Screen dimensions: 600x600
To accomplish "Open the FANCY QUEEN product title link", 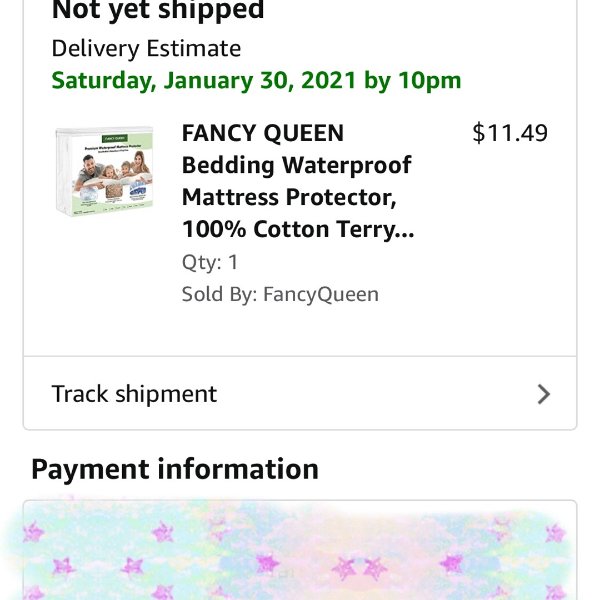I will [x=298, y=181].
